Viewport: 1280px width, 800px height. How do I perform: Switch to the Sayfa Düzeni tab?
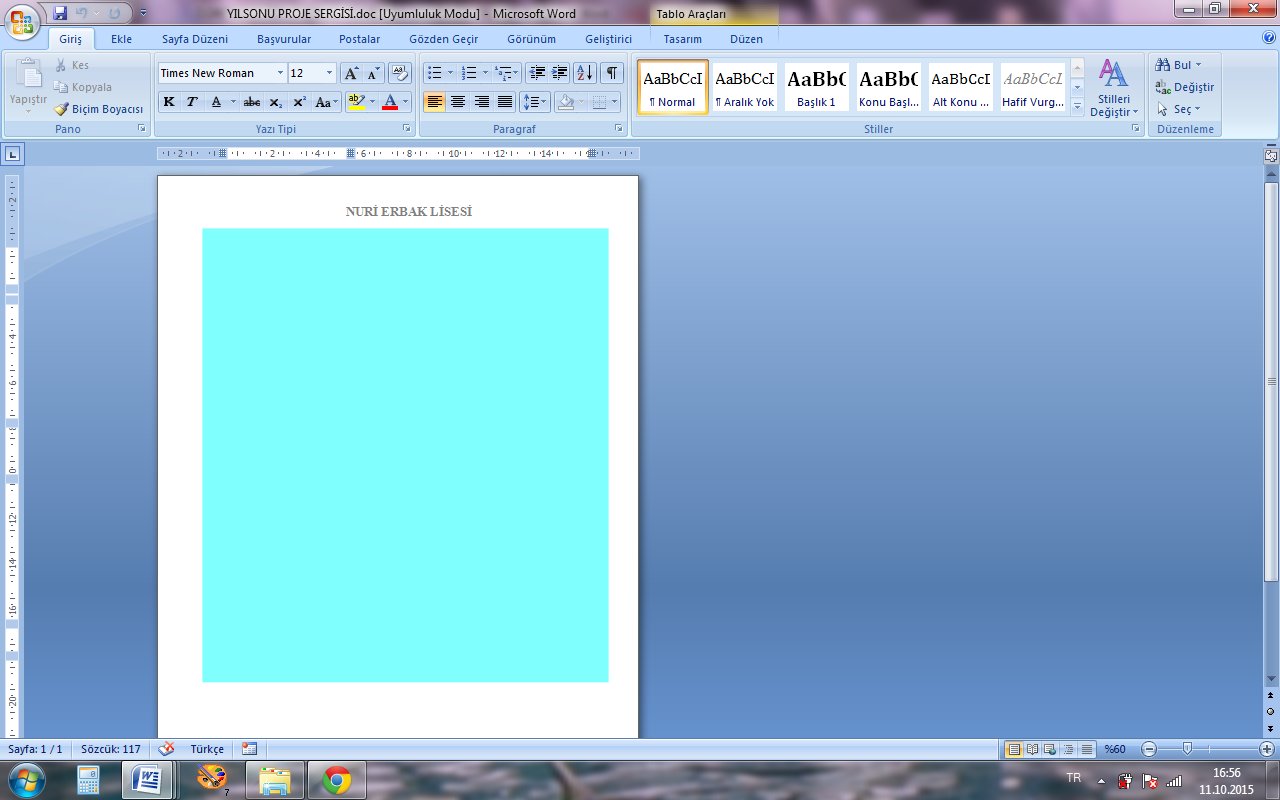pos(195,39)
